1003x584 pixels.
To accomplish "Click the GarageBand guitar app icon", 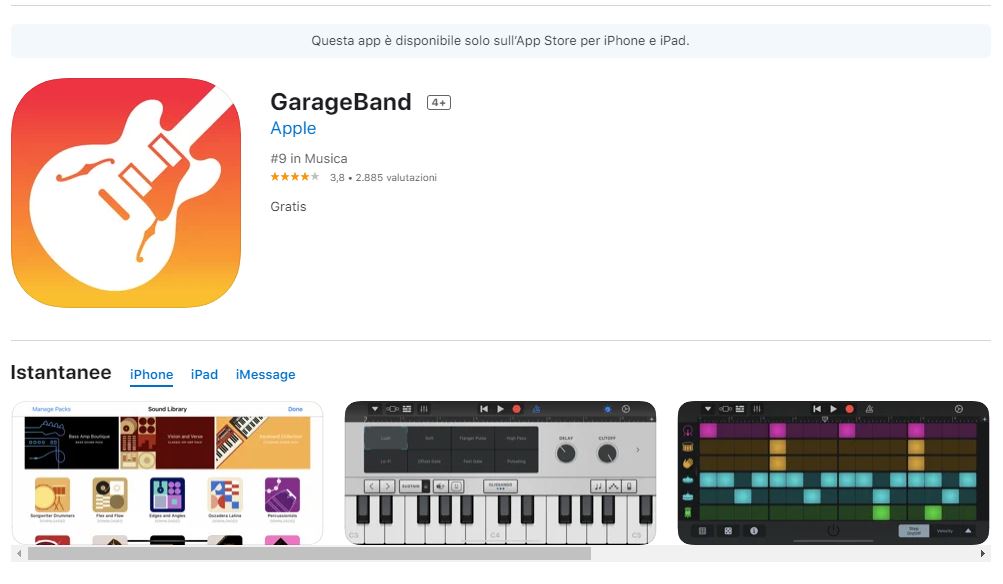I will point(126,193).
